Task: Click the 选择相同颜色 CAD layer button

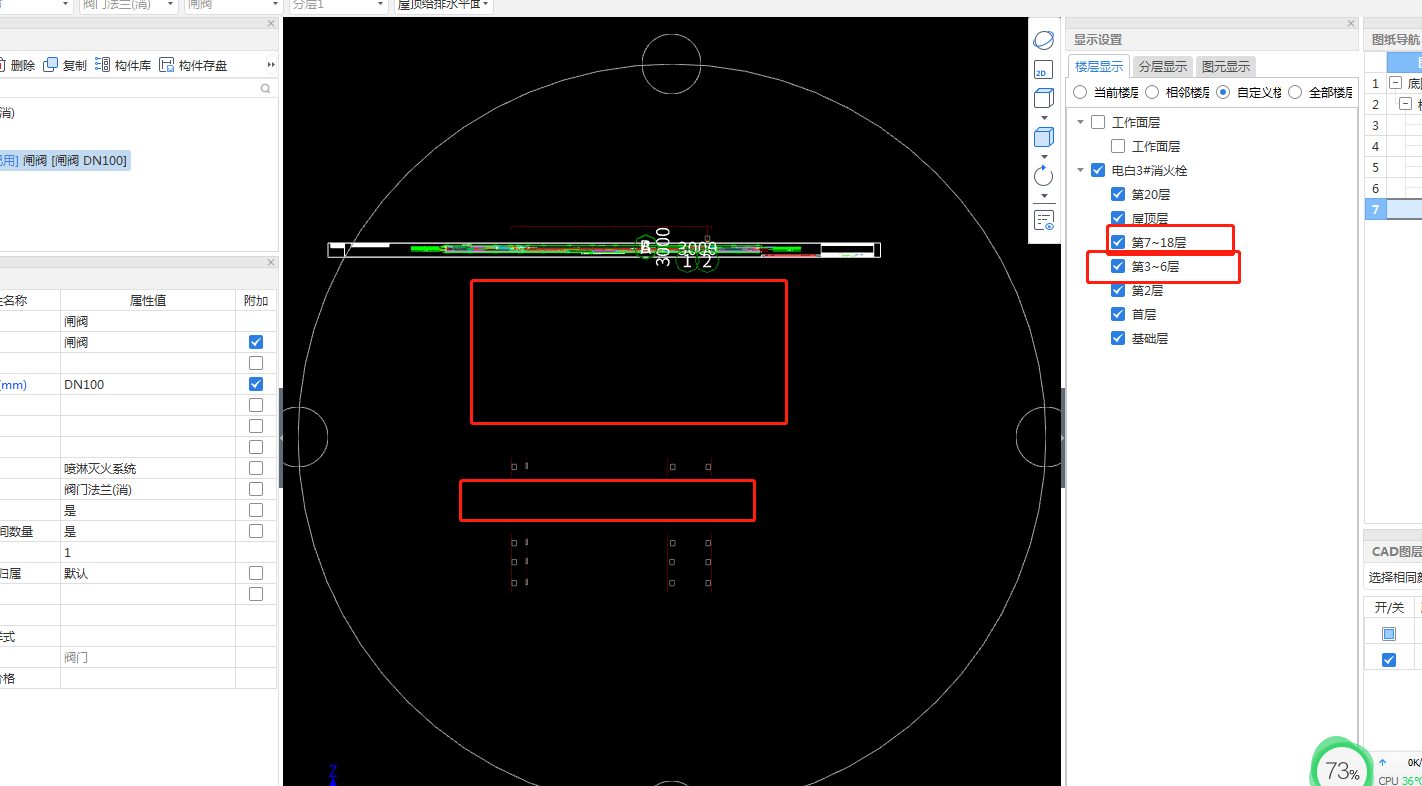Action: [1394, 577]
